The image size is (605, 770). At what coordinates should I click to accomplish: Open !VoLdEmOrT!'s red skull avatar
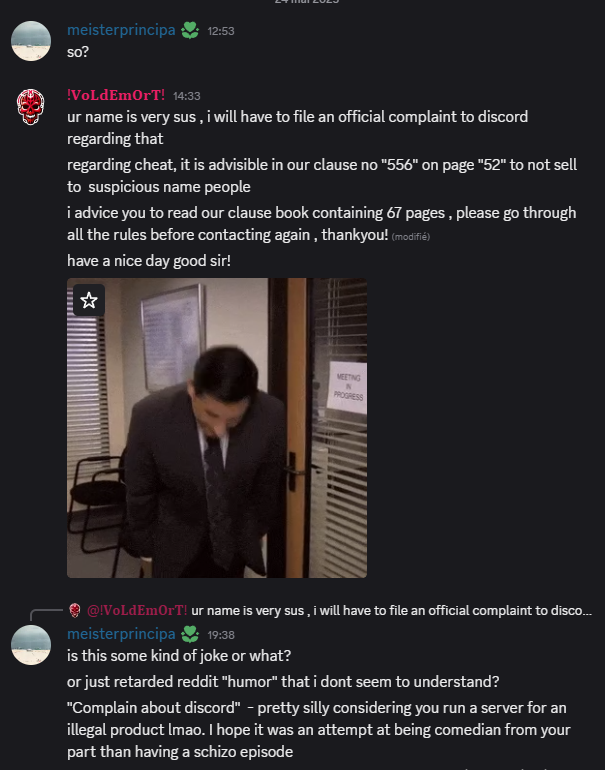[x=31, y=107]
